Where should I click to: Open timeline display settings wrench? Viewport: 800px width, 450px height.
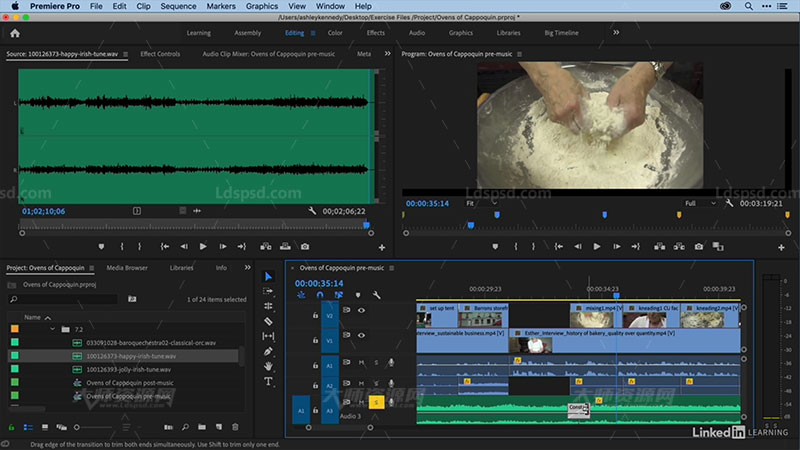(377, 295)
